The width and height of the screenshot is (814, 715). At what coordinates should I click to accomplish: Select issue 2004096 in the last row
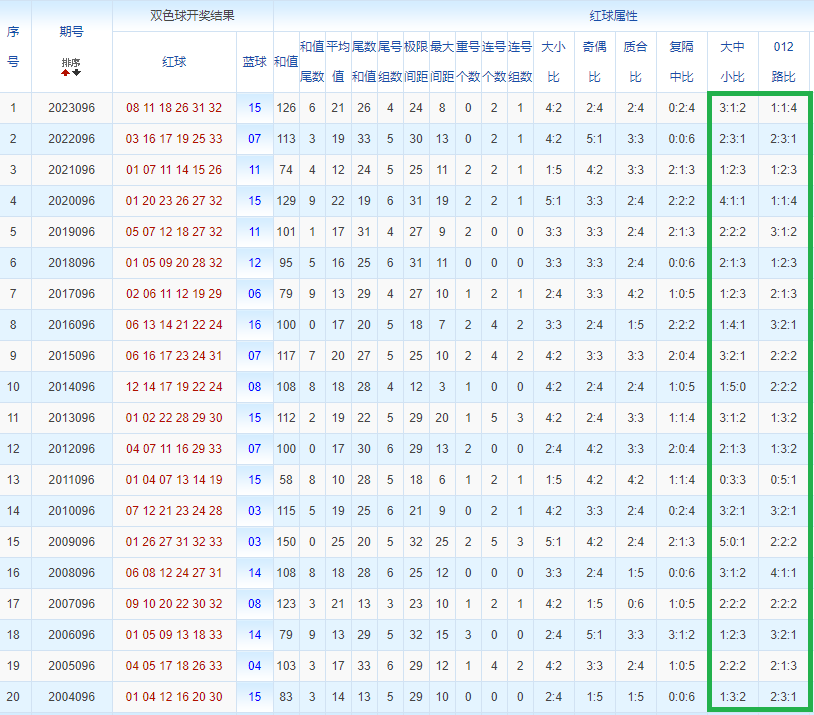point(72,697)
